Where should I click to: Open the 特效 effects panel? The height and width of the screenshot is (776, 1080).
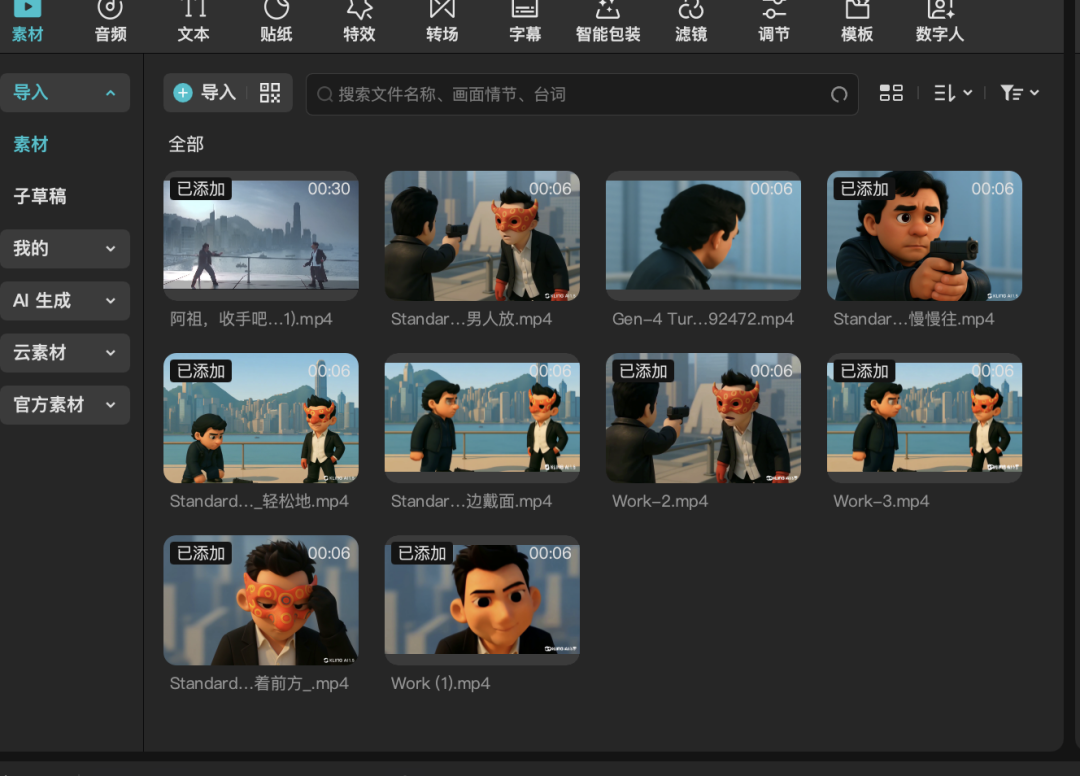(x=359, y=22)
